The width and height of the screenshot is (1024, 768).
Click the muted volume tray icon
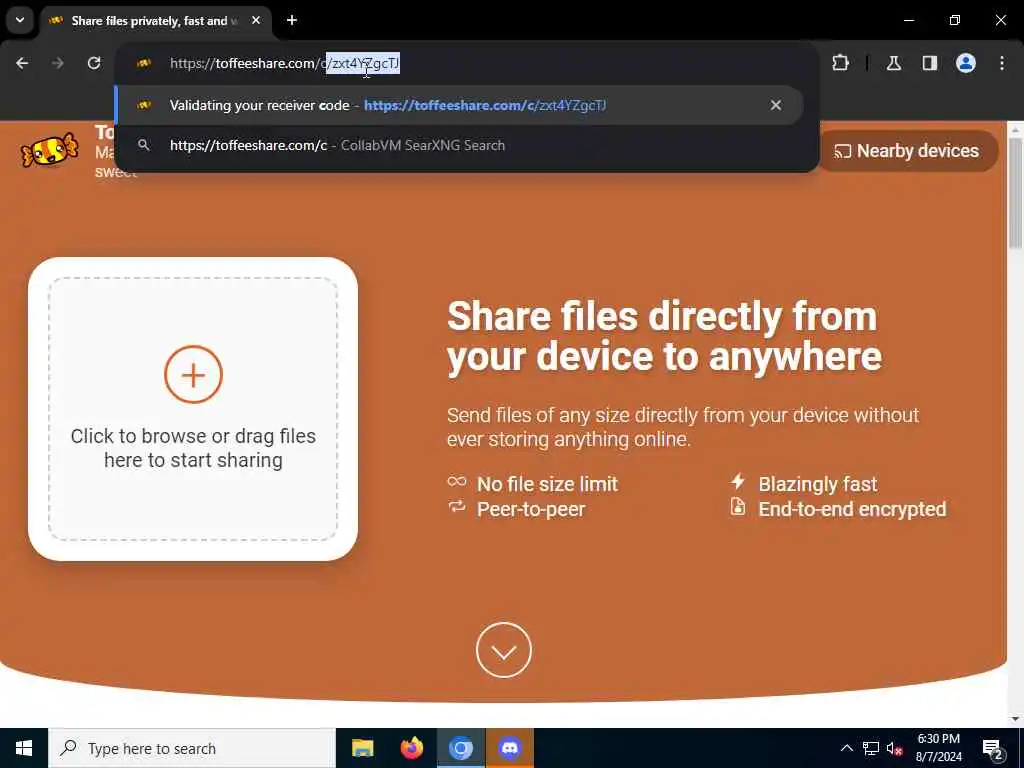click(895, 748)
